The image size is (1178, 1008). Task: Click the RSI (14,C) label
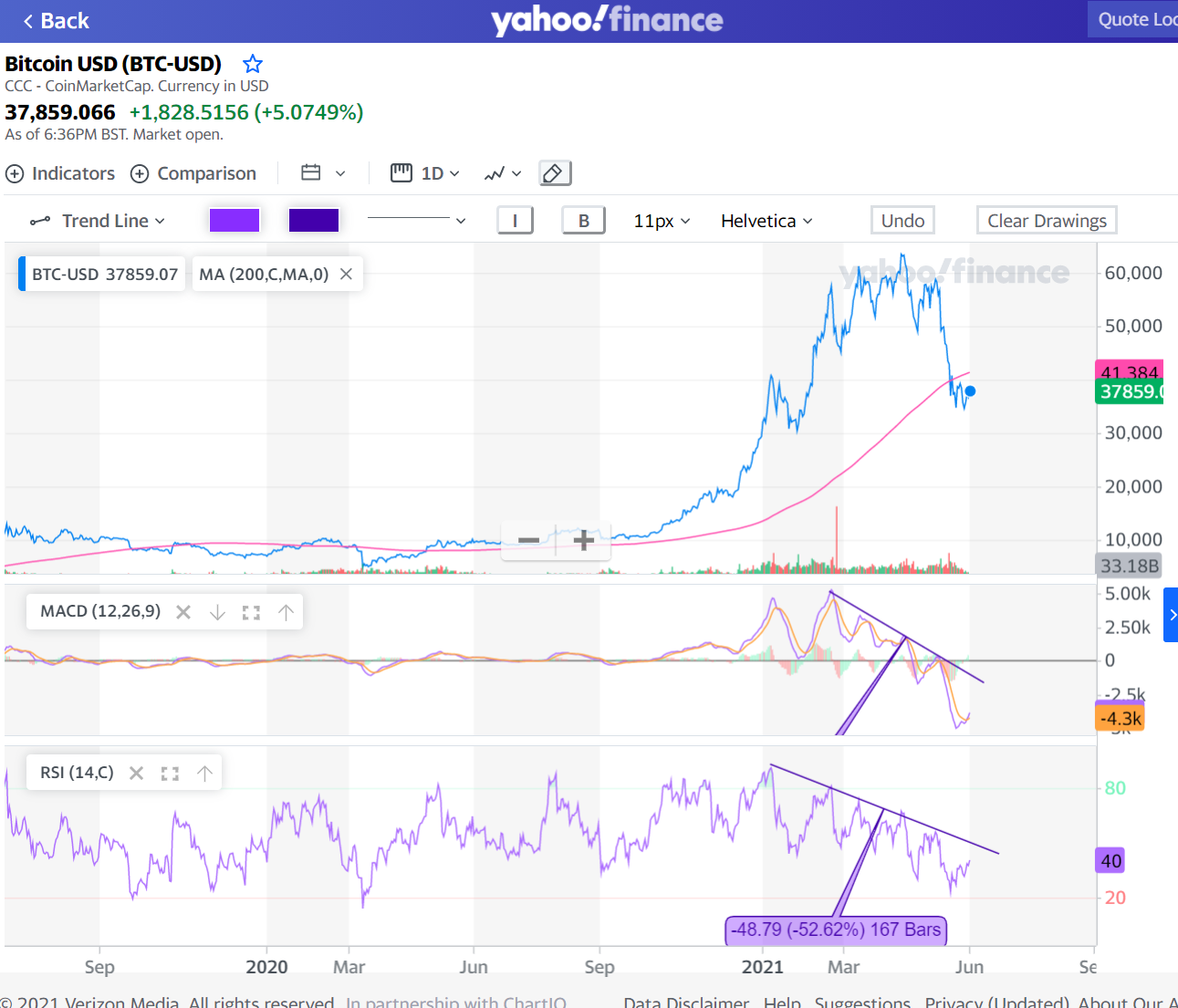click(77, 773)
